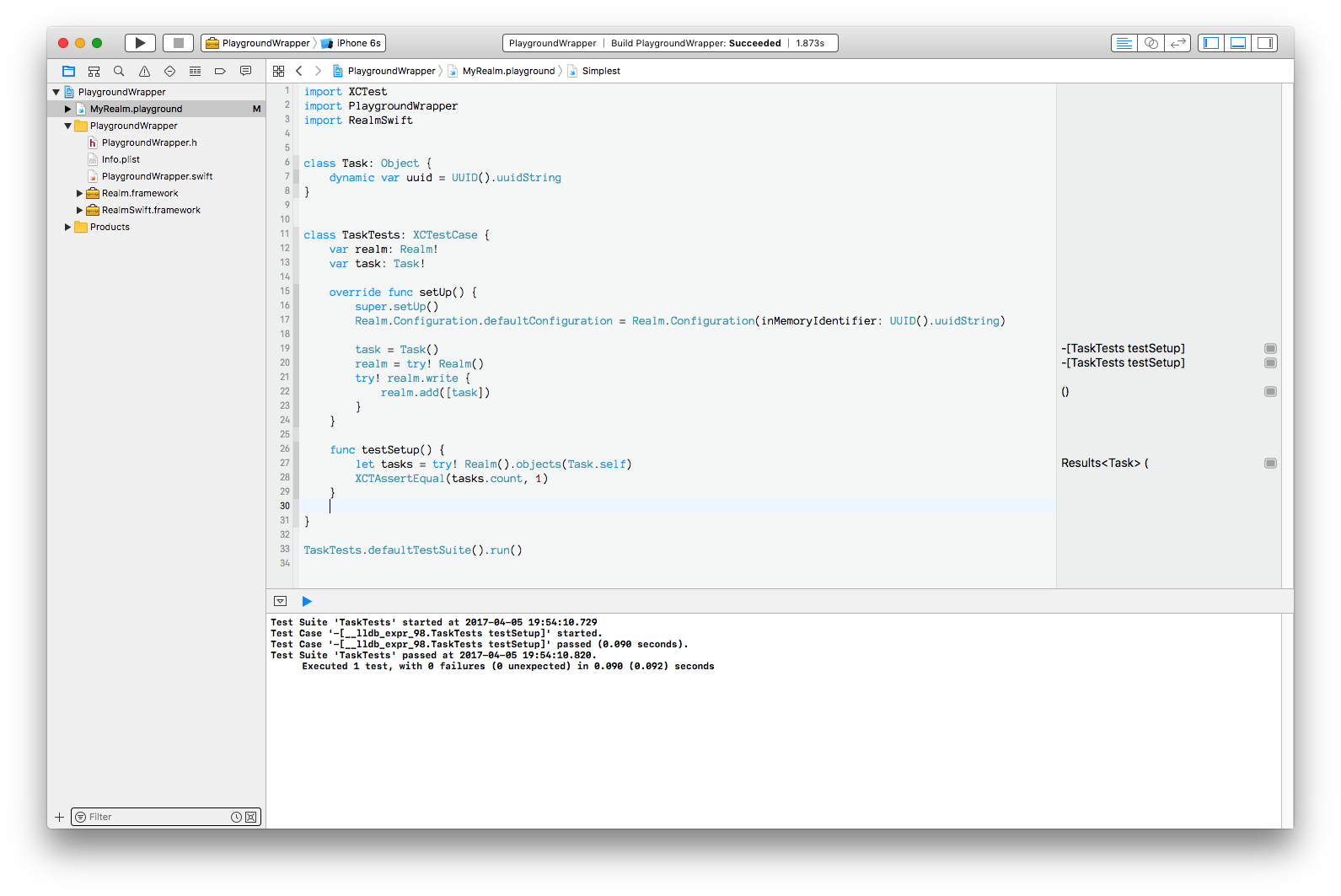Image resolution: width=1341 pixels, height=896 pixels.
Task: Open the Report navigator tab
Action: point(245,71)
